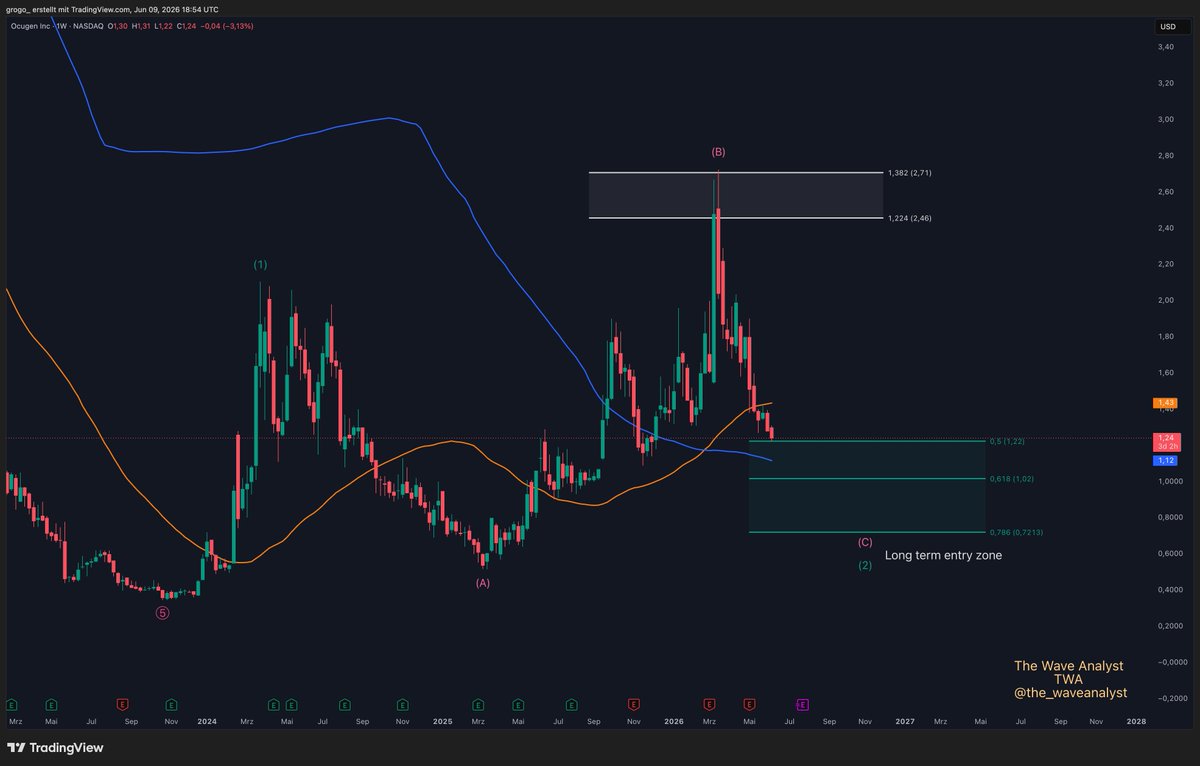This screenshot has height=766, width=1200.
Task: Click the @the_waveanalyst handle text
Action: click(x=1070, y=692)
